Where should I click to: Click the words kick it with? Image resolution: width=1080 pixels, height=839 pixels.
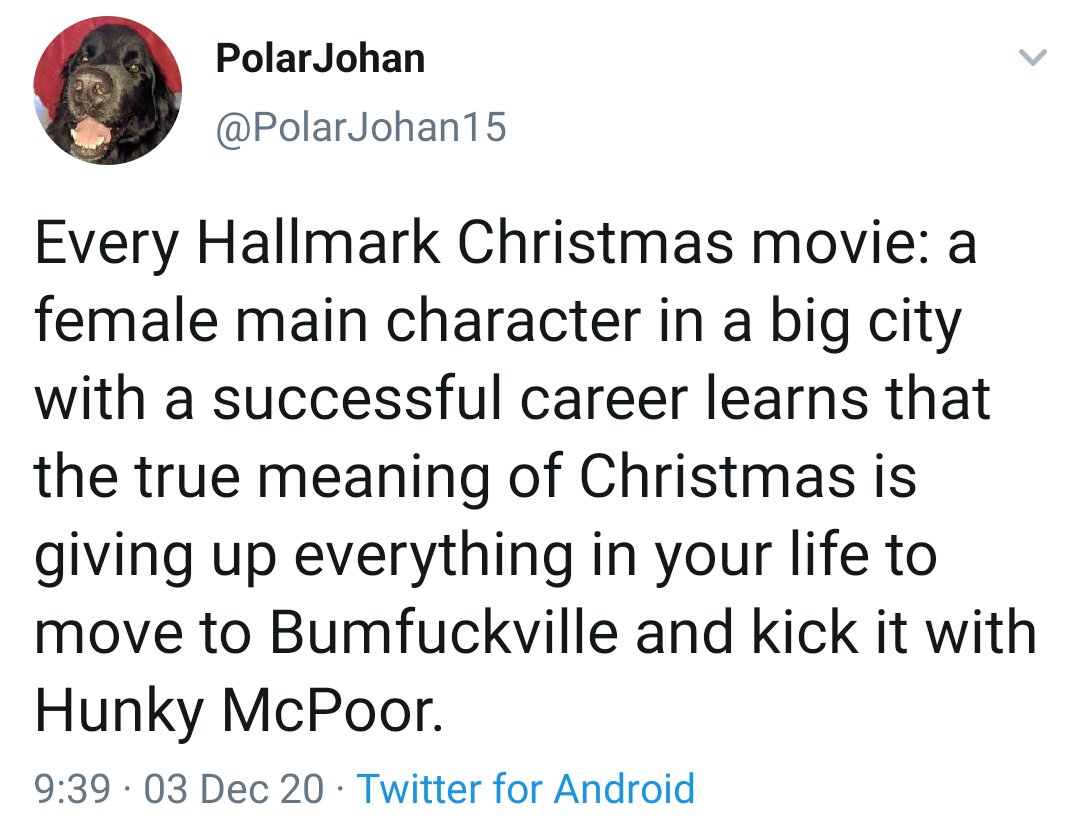click(x=894, y=632)
